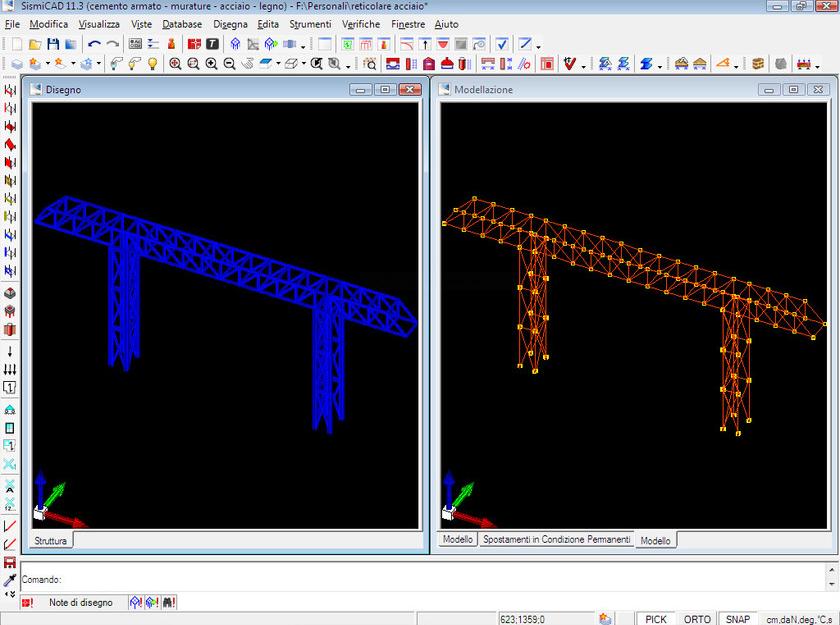Click the light bulb toolbar icon
The height and width of the screenshot is (625, 840).
click(x=152, y=64)
